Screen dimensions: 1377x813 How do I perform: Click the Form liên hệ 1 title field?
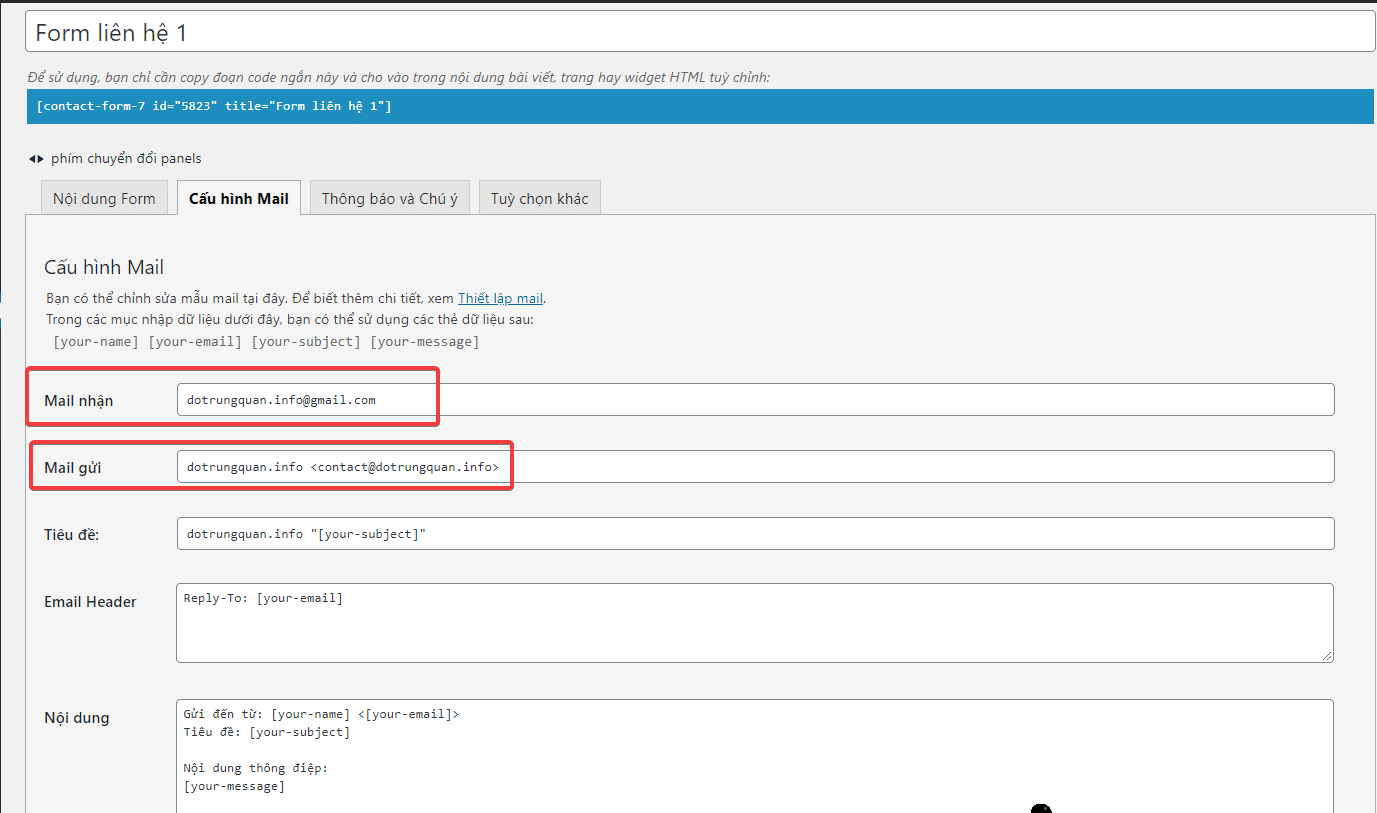coord(700,32)
